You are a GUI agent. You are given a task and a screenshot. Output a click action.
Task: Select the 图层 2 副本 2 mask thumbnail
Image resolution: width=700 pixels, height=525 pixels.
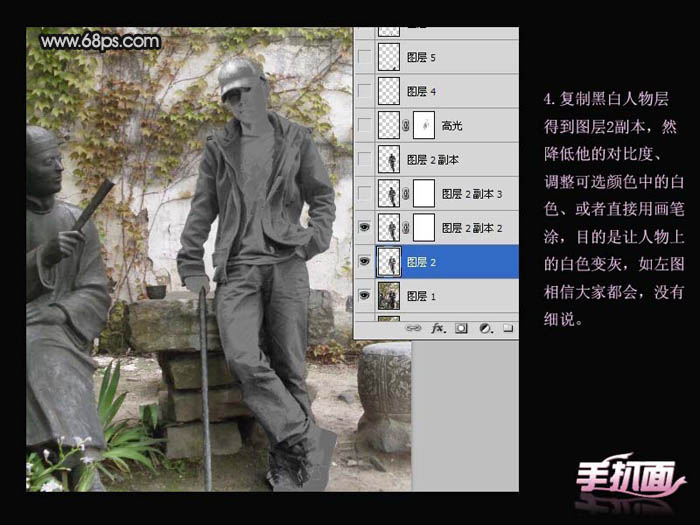[x=424, y=227]
